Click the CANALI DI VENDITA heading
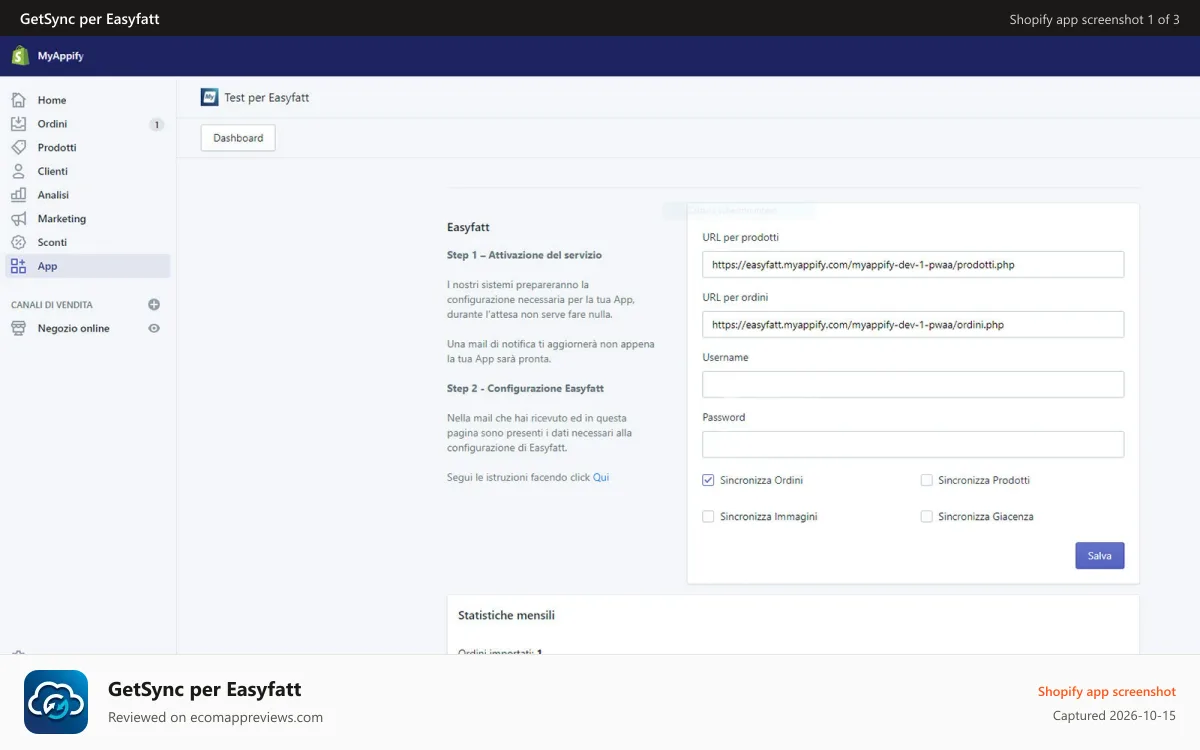The width and height of the screenshot is (1200, 750). [52, 305]
